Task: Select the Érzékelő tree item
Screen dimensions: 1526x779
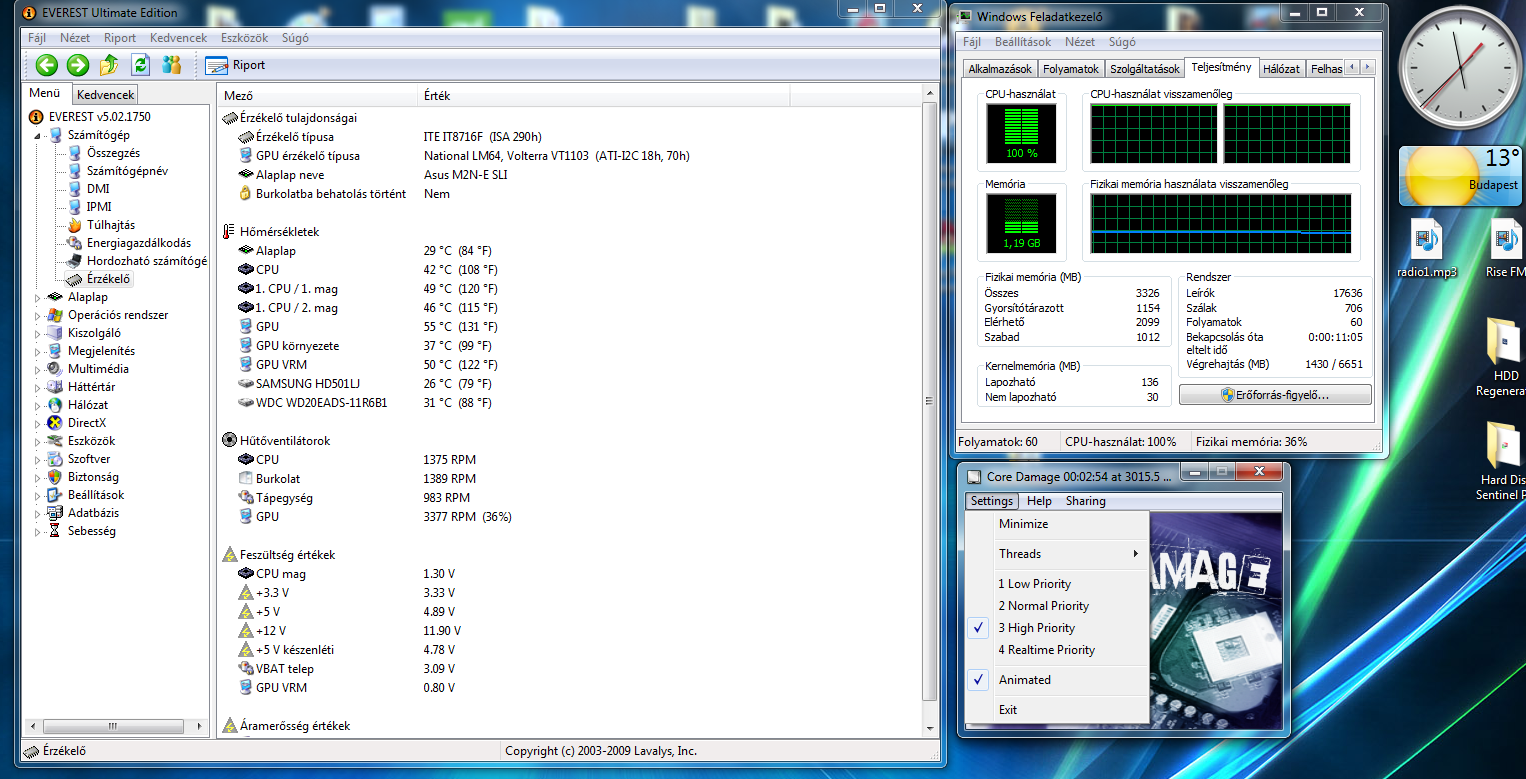Action: [108, 279]
